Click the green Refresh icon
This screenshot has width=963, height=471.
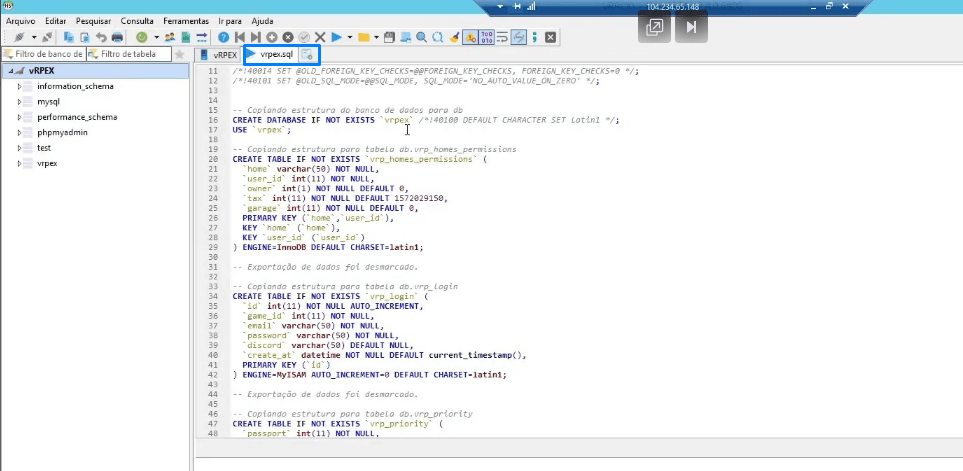pos(141,37)
